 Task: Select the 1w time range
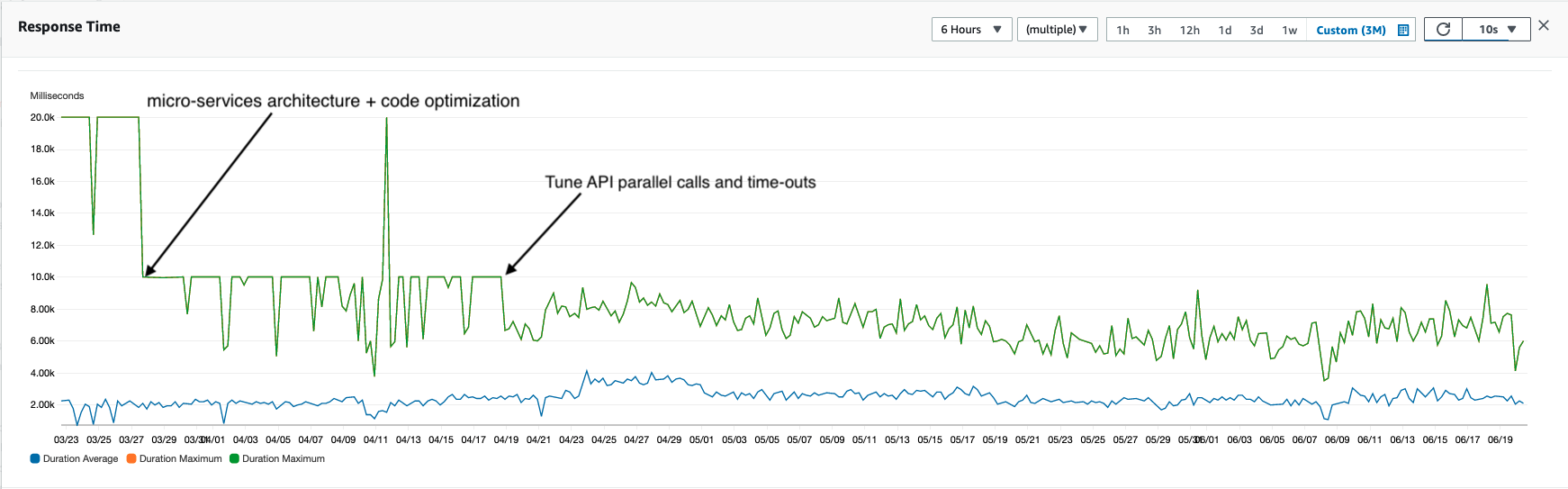coord(1290,30)
